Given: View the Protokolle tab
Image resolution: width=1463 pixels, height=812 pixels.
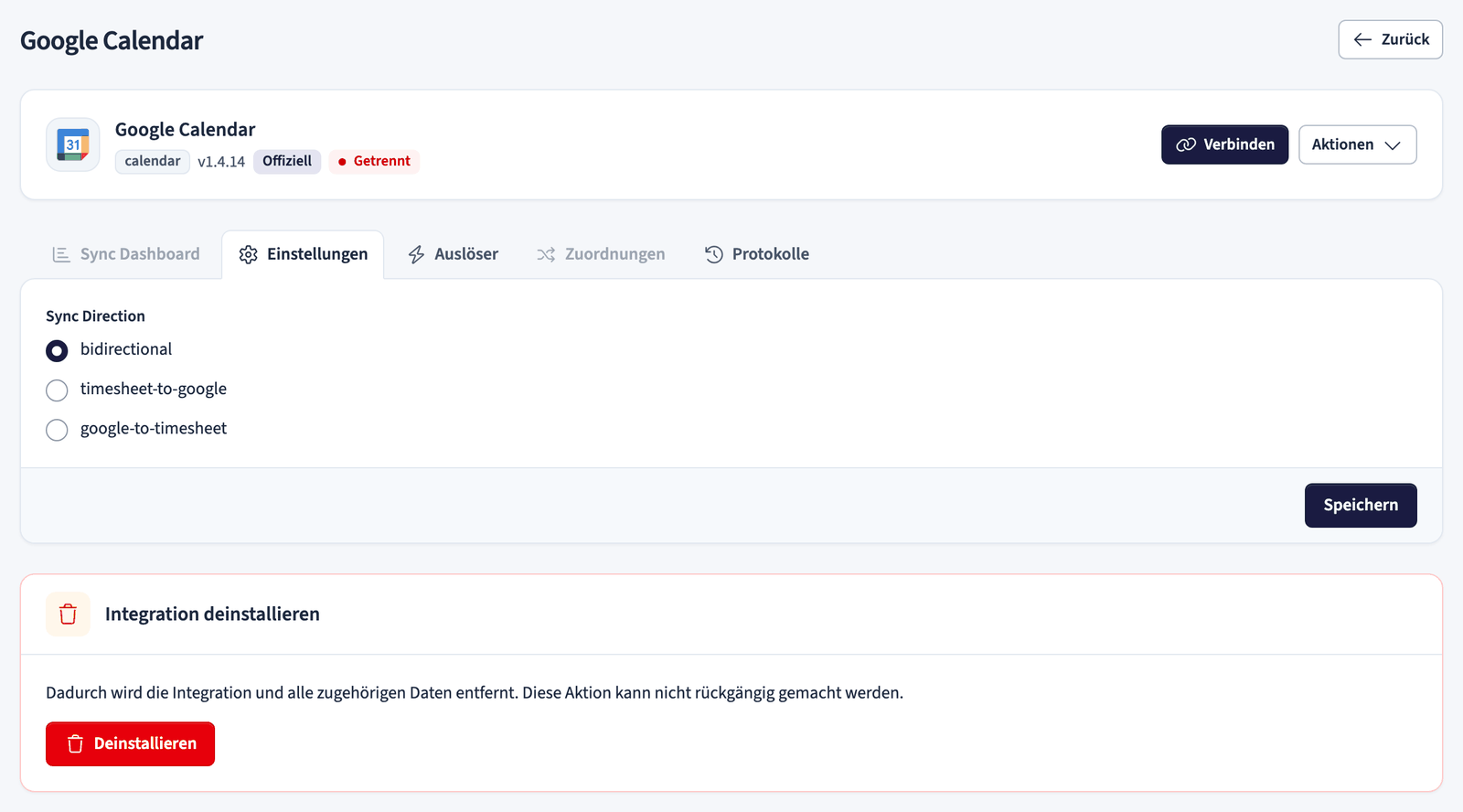Looking at the screenshot, I should coord(757,254).
